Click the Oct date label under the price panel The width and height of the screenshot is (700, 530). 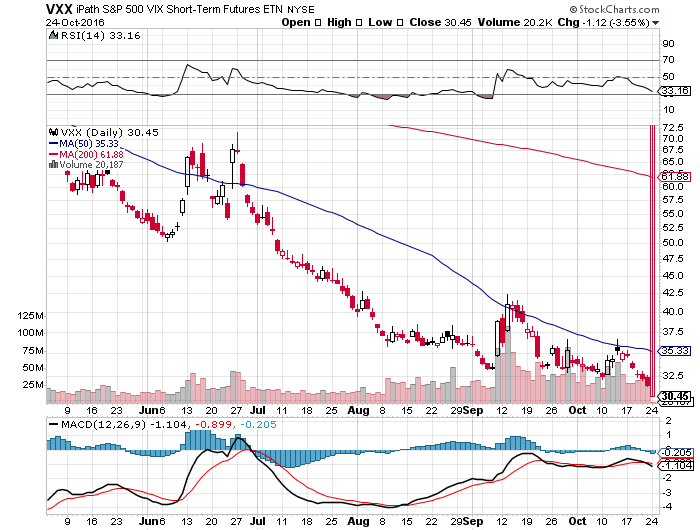[578, 410]
